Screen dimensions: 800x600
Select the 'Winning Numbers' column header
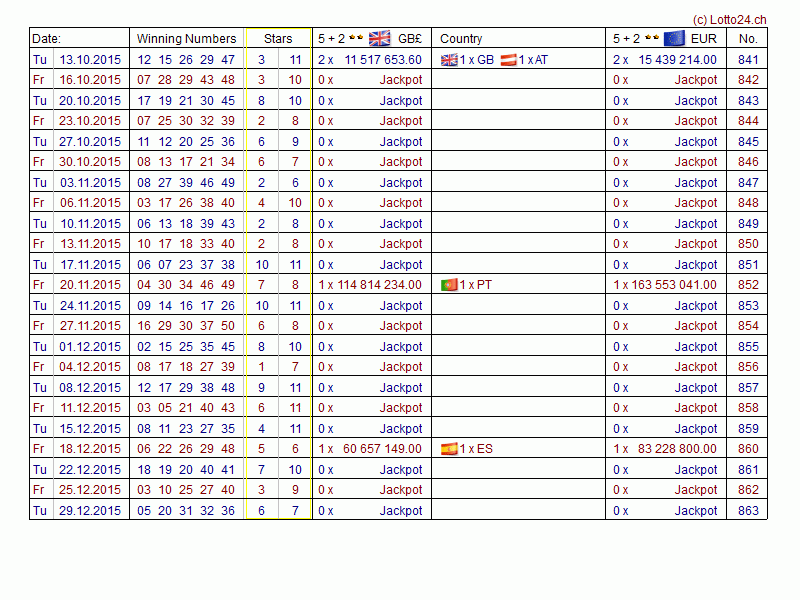click(x=186, y=39)
